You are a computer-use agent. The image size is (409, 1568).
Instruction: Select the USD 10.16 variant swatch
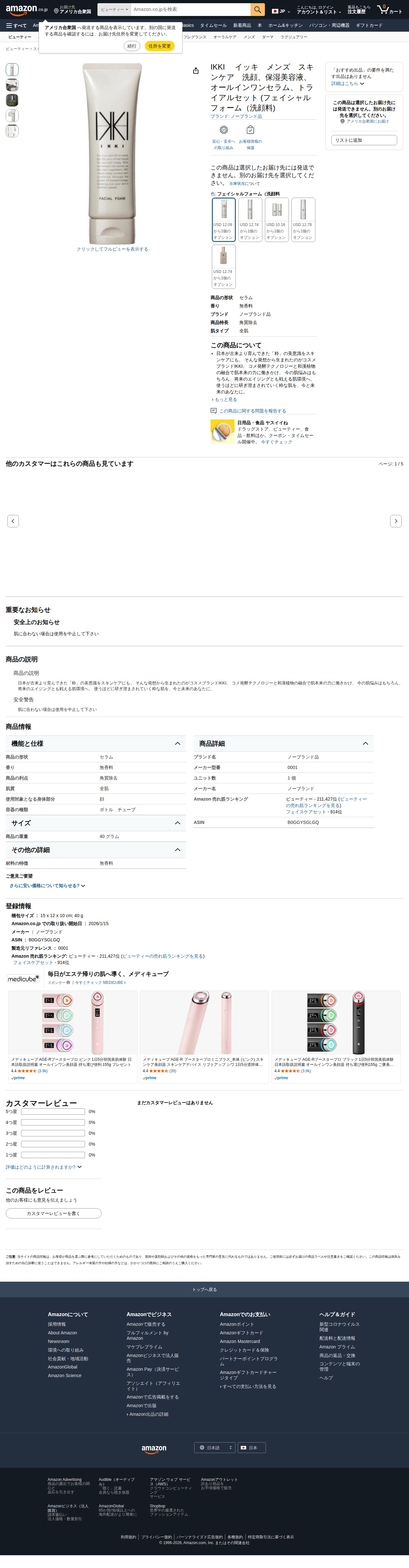276,219
